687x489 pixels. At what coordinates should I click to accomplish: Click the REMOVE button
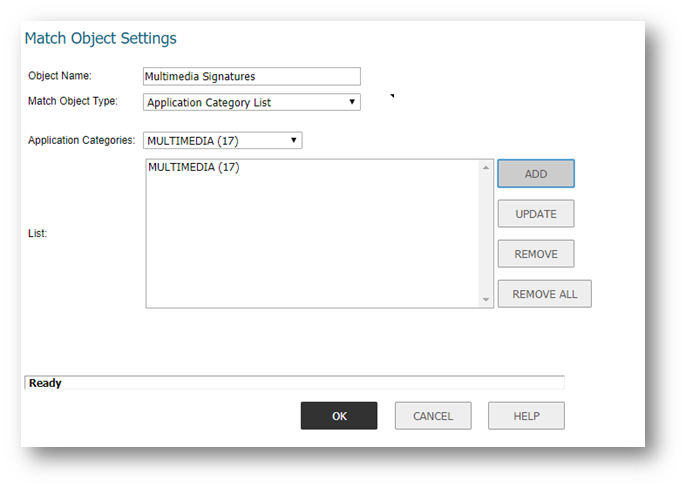pos(535,254)
